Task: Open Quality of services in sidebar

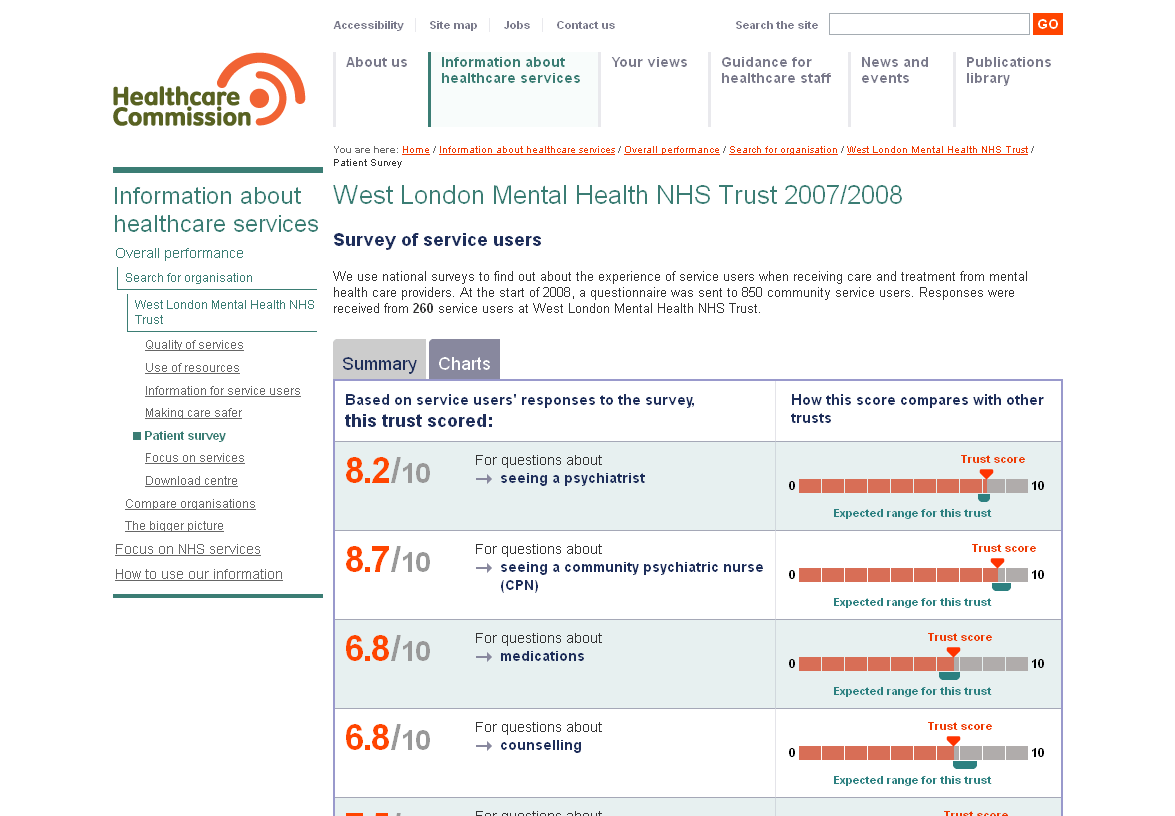Action: pyautogui.click(x=194, y=345)
